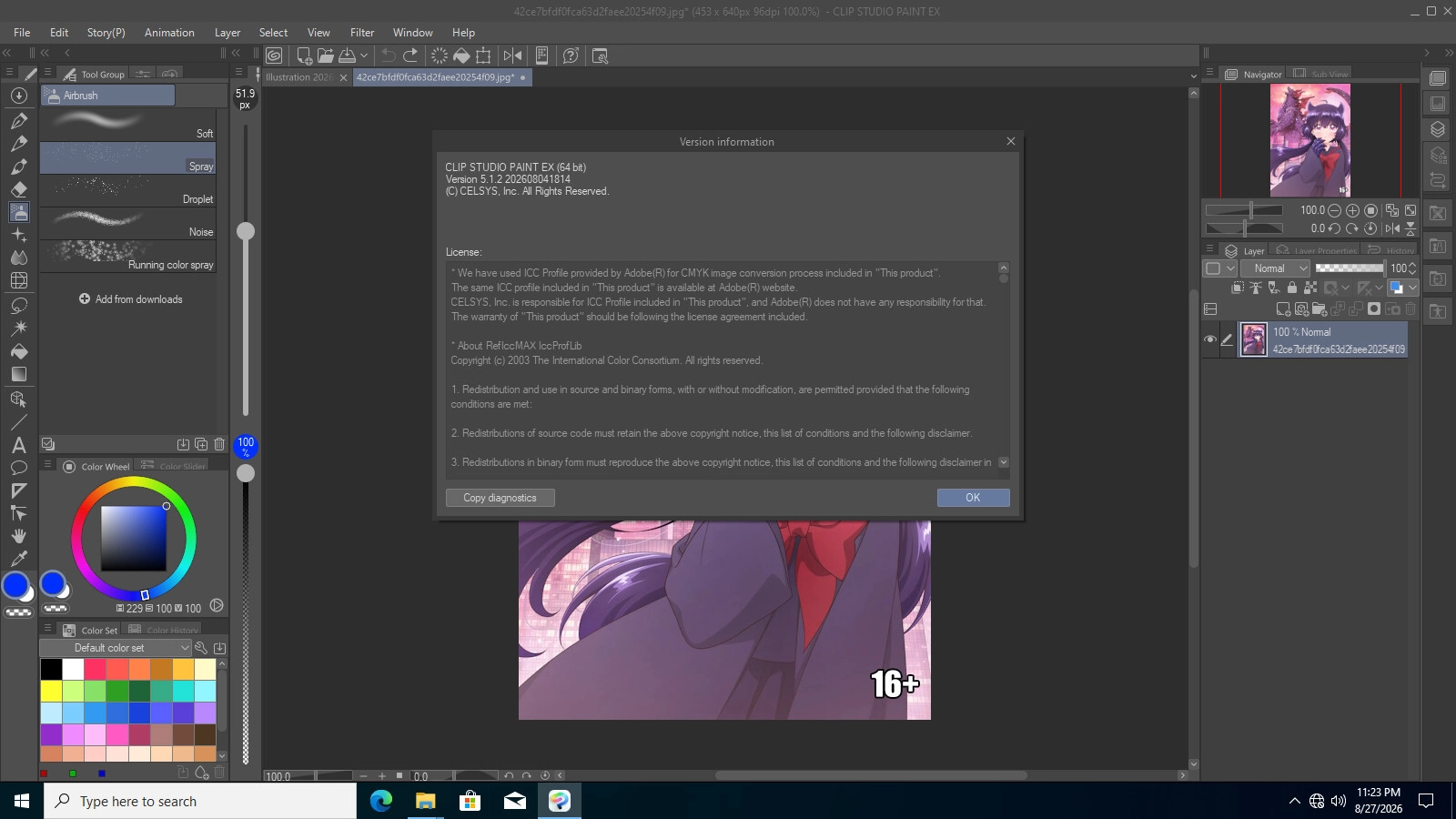Select the Balloon tool
Viewport: 1456px width, 819px height.
click(18, 468)
